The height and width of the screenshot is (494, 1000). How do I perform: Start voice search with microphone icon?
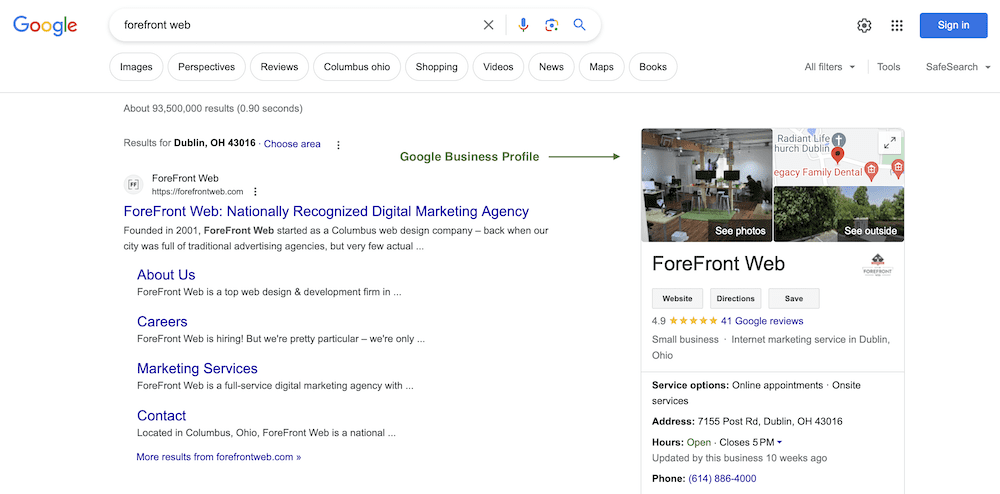click(524, 25)
